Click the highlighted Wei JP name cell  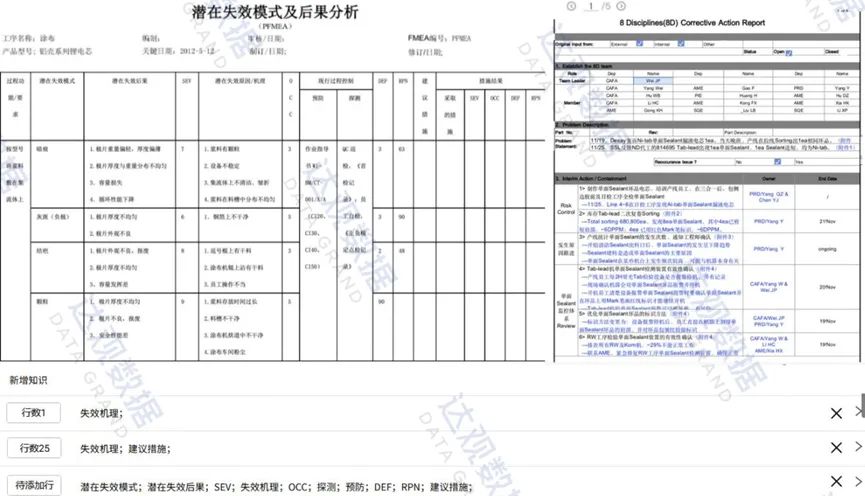pos(653,81)
